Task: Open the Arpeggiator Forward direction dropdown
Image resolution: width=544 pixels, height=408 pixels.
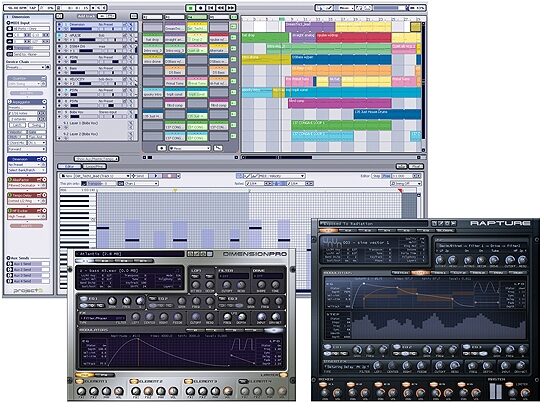Action: [27, 149]
